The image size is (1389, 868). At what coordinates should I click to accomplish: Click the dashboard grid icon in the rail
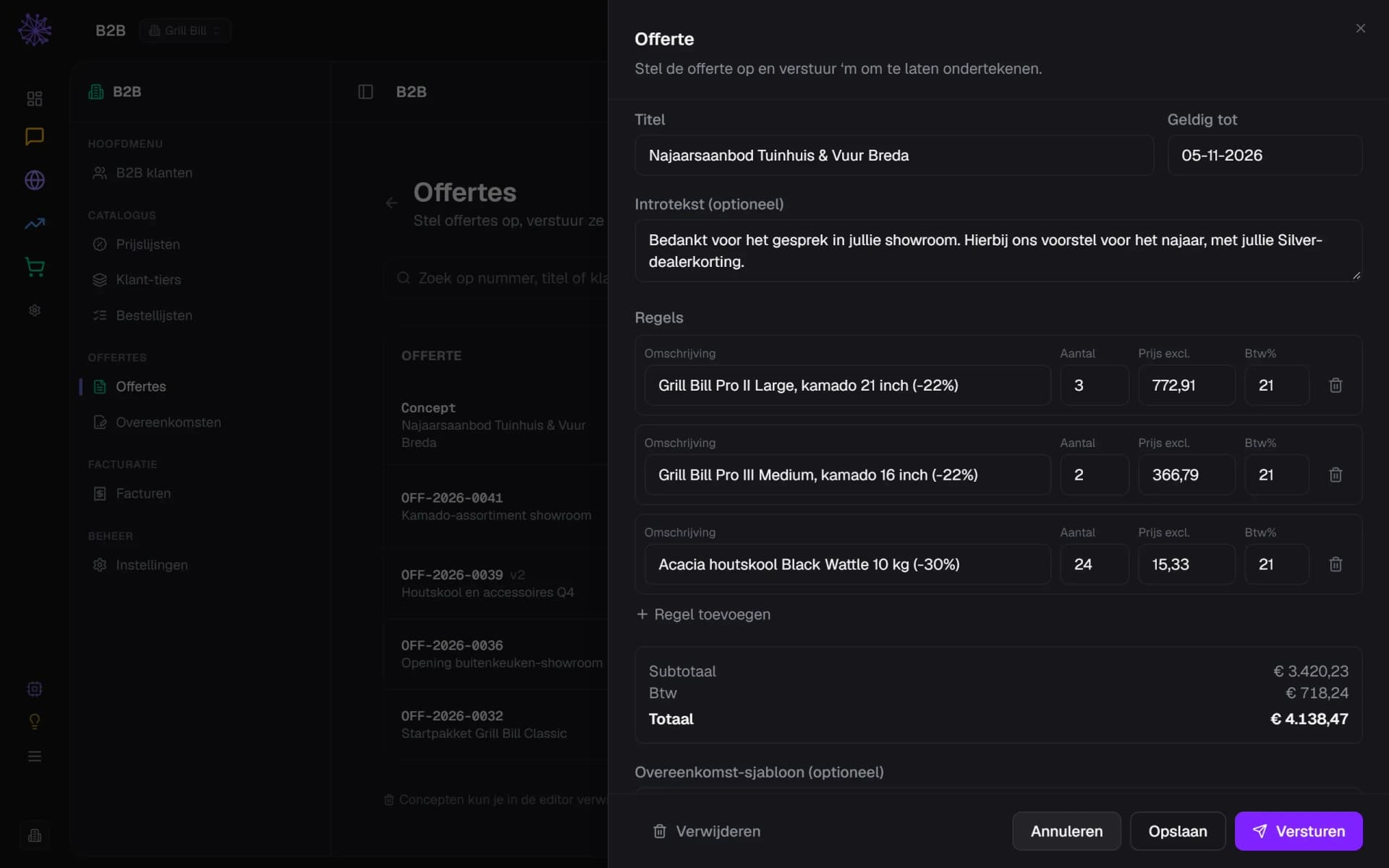35,98
